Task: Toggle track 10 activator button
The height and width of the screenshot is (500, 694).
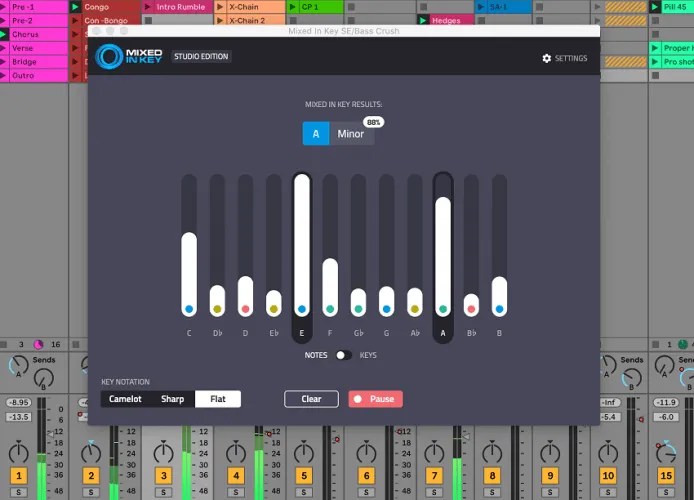Action: point(608,476)
